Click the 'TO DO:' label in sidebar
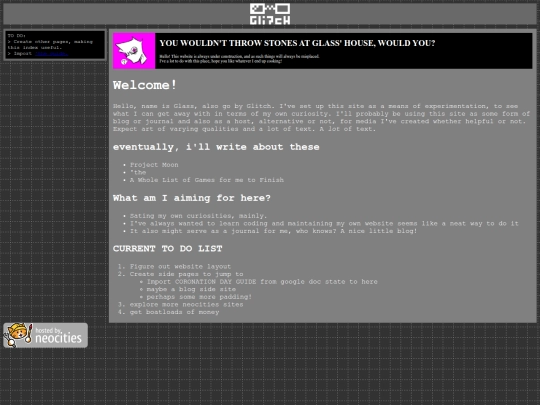Image resolution: width=540 pixels, height=405 pixels. click(17, 35)
